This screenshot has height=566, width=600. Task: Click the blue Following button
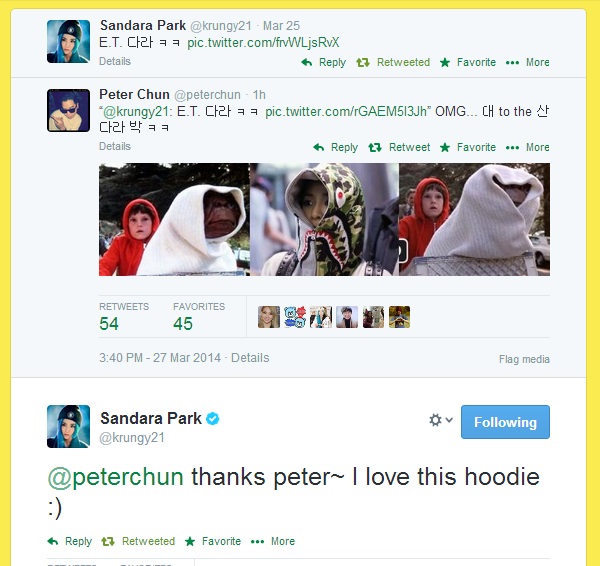(505, 422)
